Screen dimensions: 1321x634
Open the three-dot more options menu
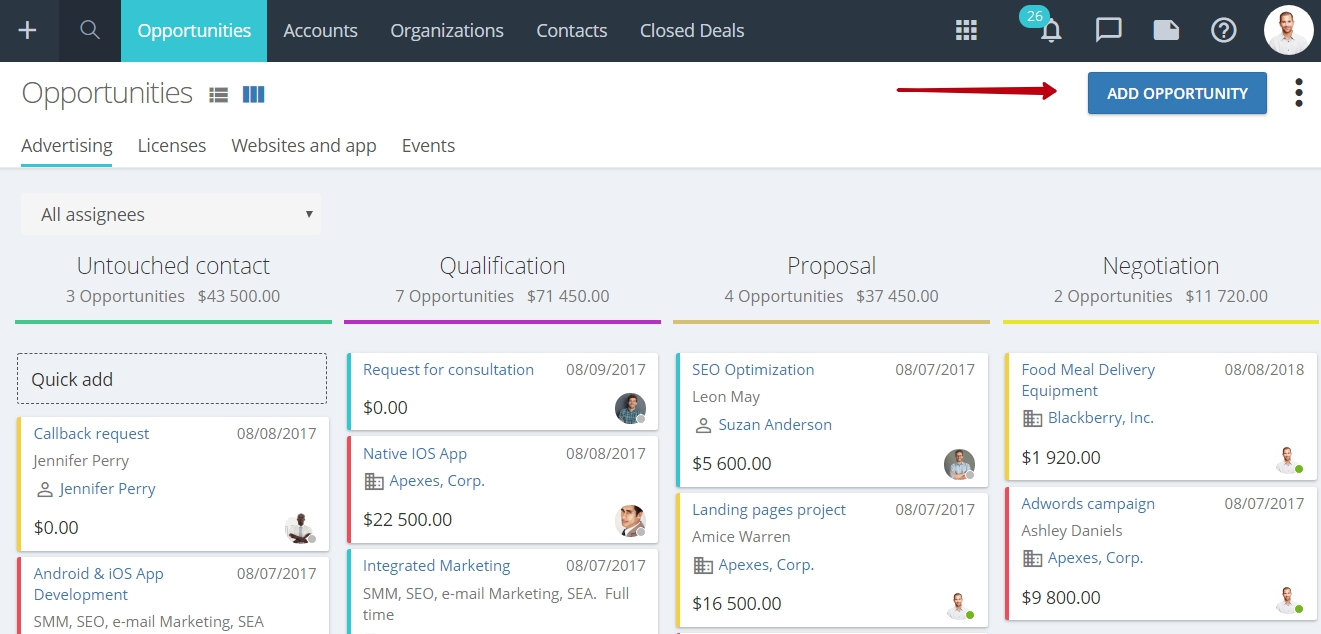(1299, 93)
